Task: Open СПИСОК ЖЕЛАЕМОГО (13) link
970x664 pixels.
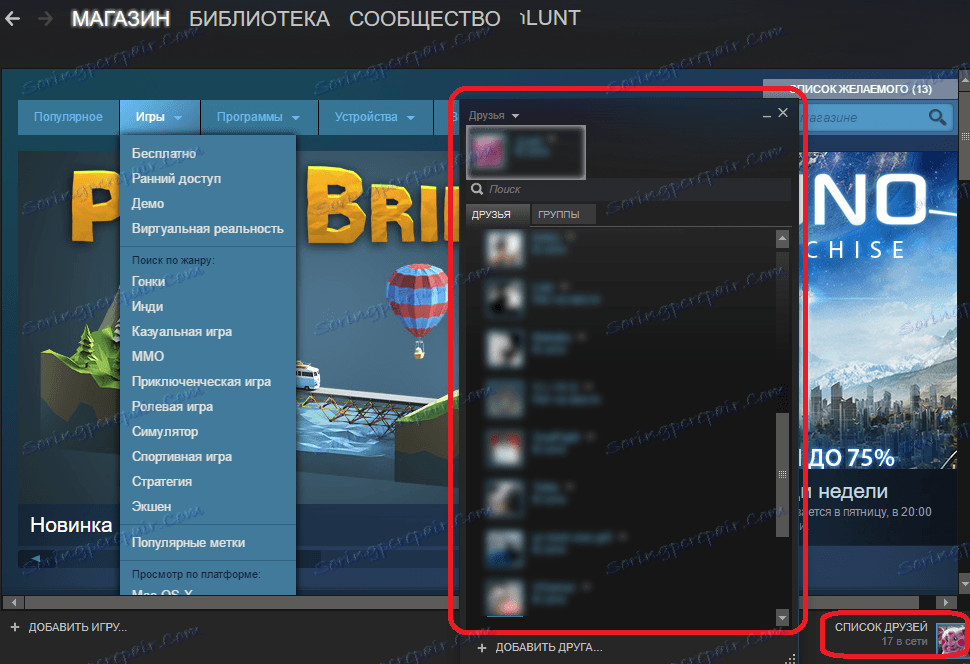Action: tap(860, 88)
